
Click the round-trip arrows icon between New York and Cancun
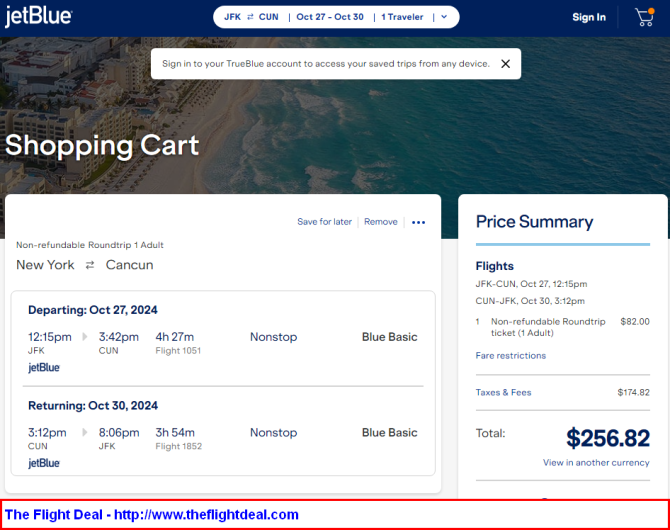[x=90, y=265]
